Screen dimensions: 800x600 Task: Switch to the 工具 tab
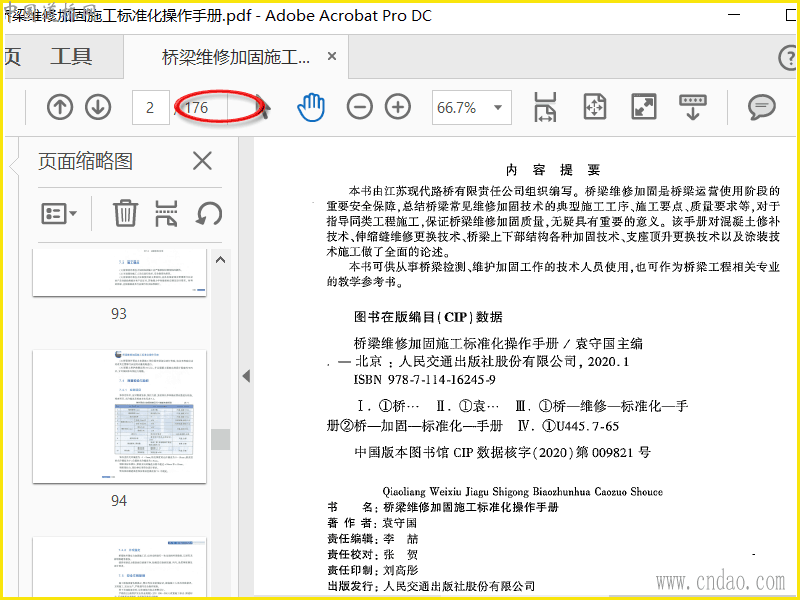click(71, 56)
